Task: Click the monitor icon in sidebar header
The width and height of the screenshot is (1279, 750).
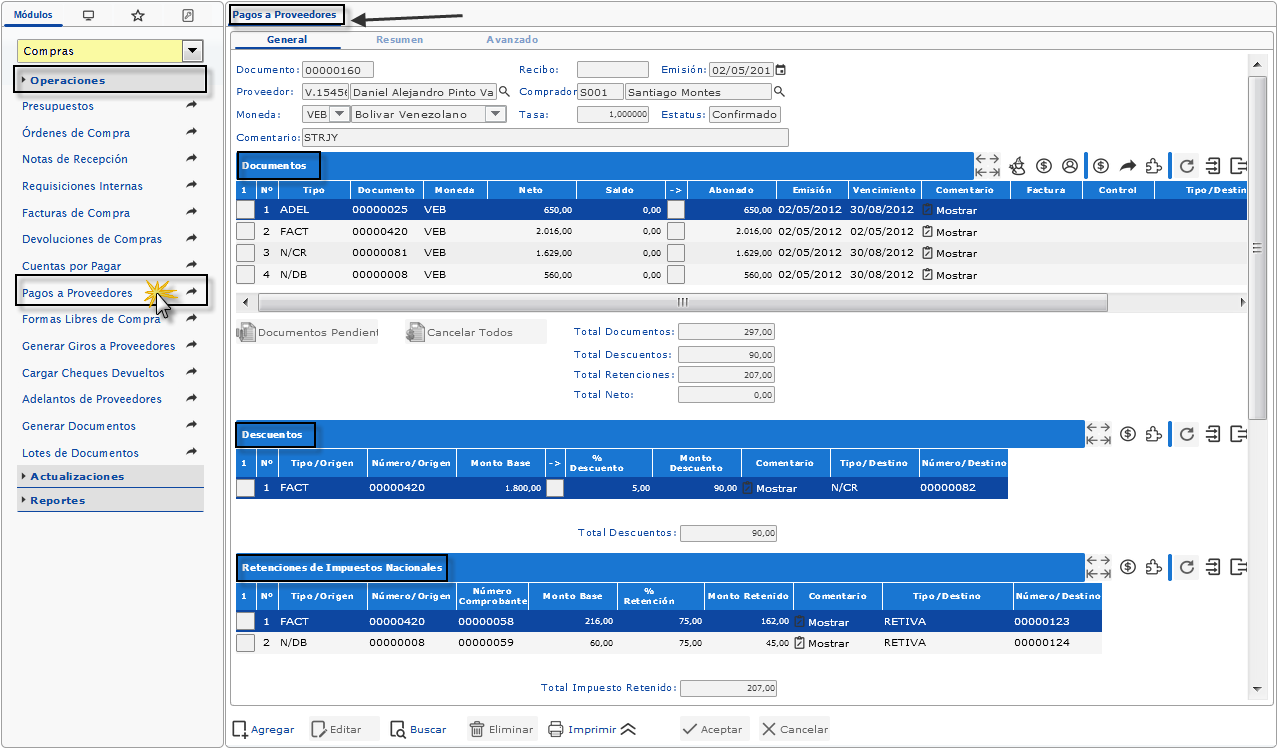Action: [89, 16]
